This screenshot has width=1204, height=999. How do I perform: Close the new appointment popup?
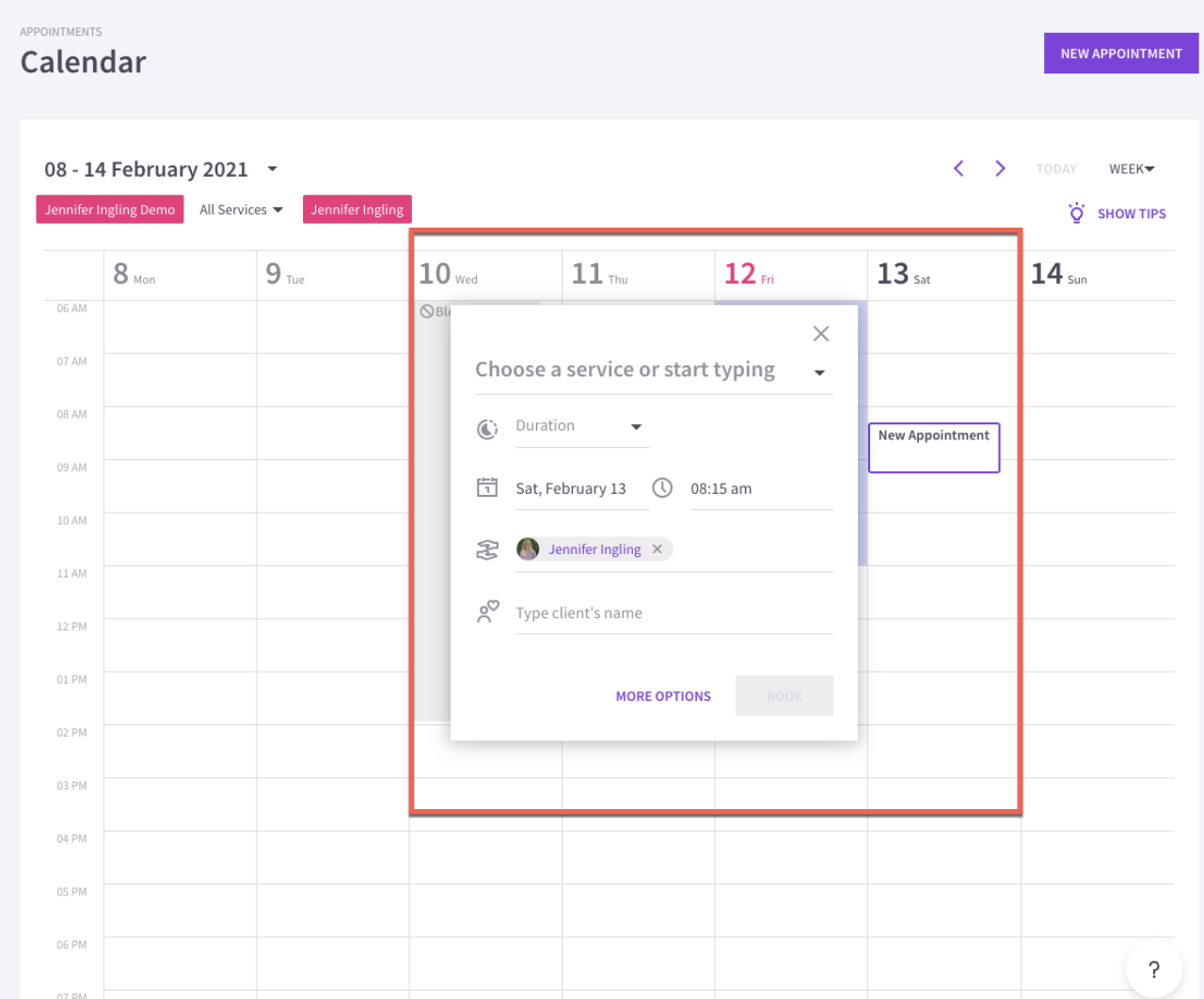(820, 334)
